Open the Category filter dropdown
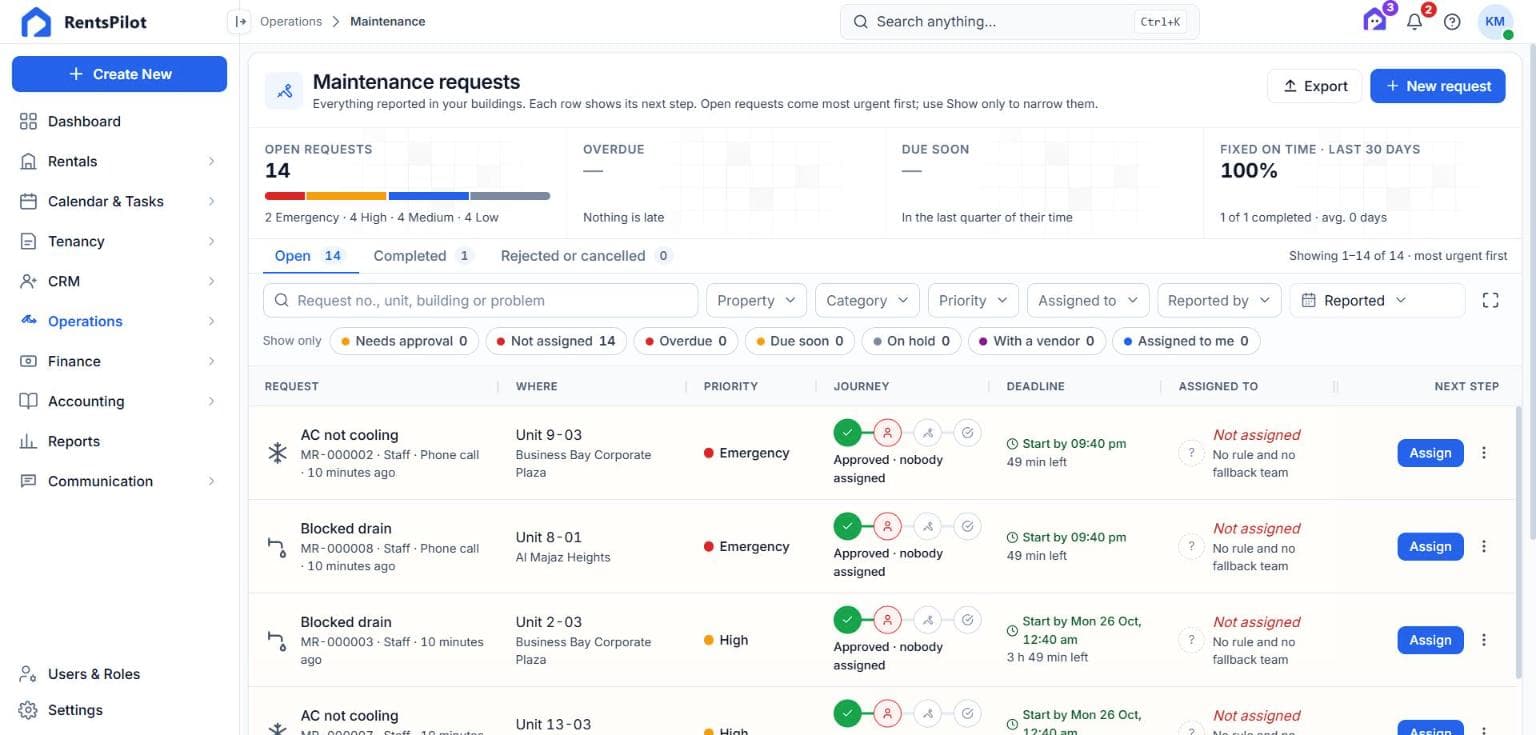1536x735 pixels. [x=867, y=300]
